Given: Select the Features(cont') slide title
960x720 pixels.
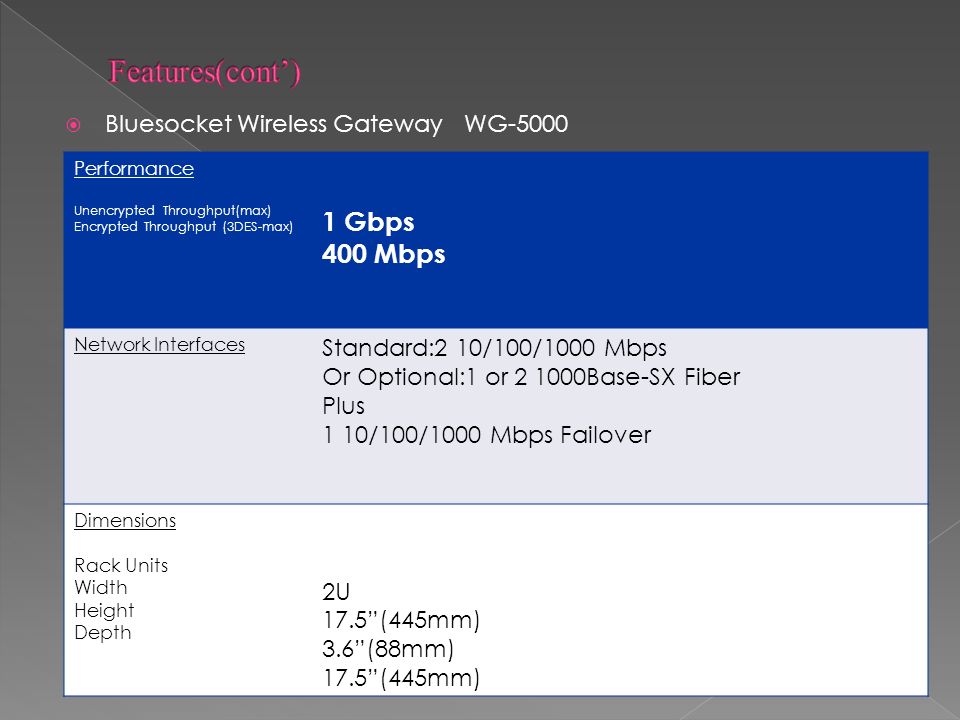Looking at the screenshot, I should coord(204,72).
